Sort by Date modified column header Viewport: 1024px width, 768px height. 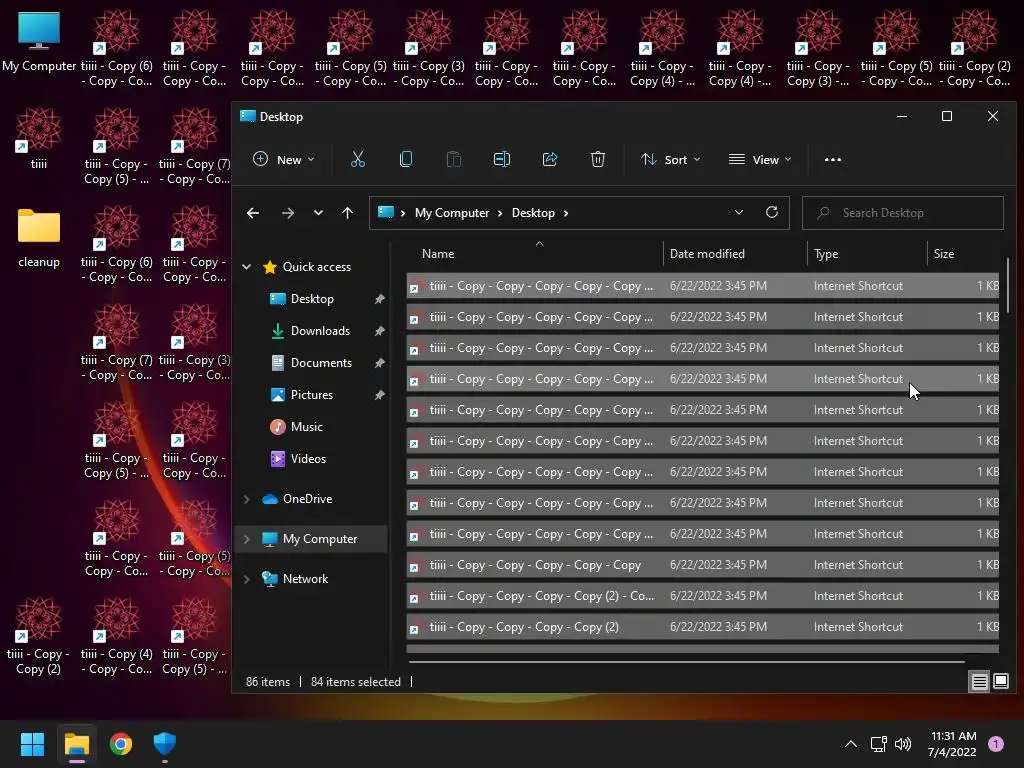point(735,254)
